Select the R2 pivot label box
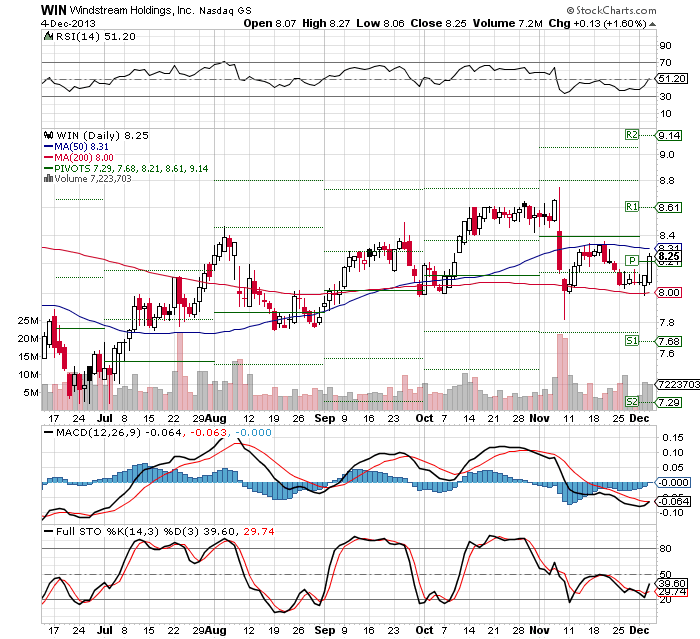 (631, 134)
